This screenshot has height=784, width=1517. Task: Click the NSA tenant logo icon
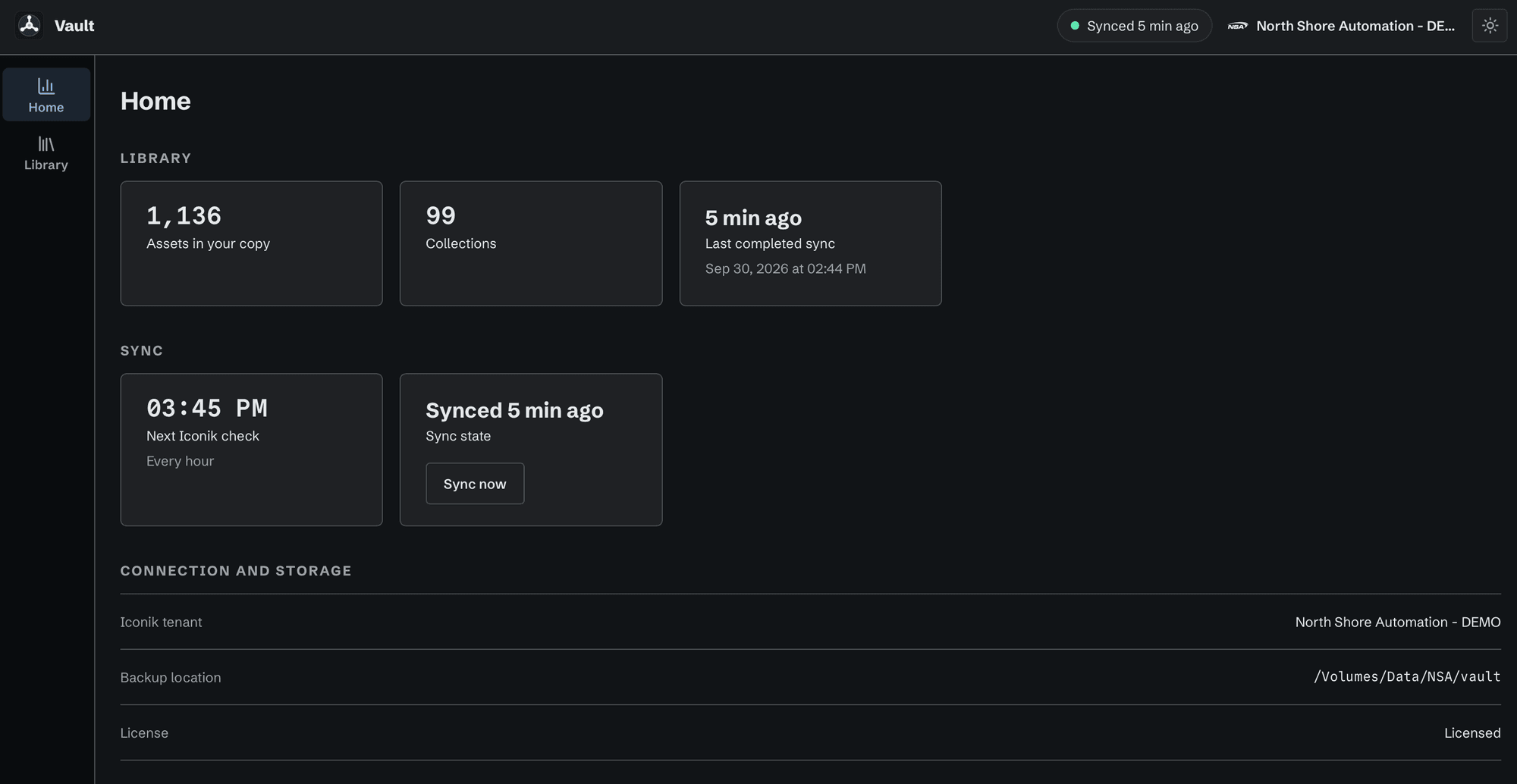coord(1238,26)
